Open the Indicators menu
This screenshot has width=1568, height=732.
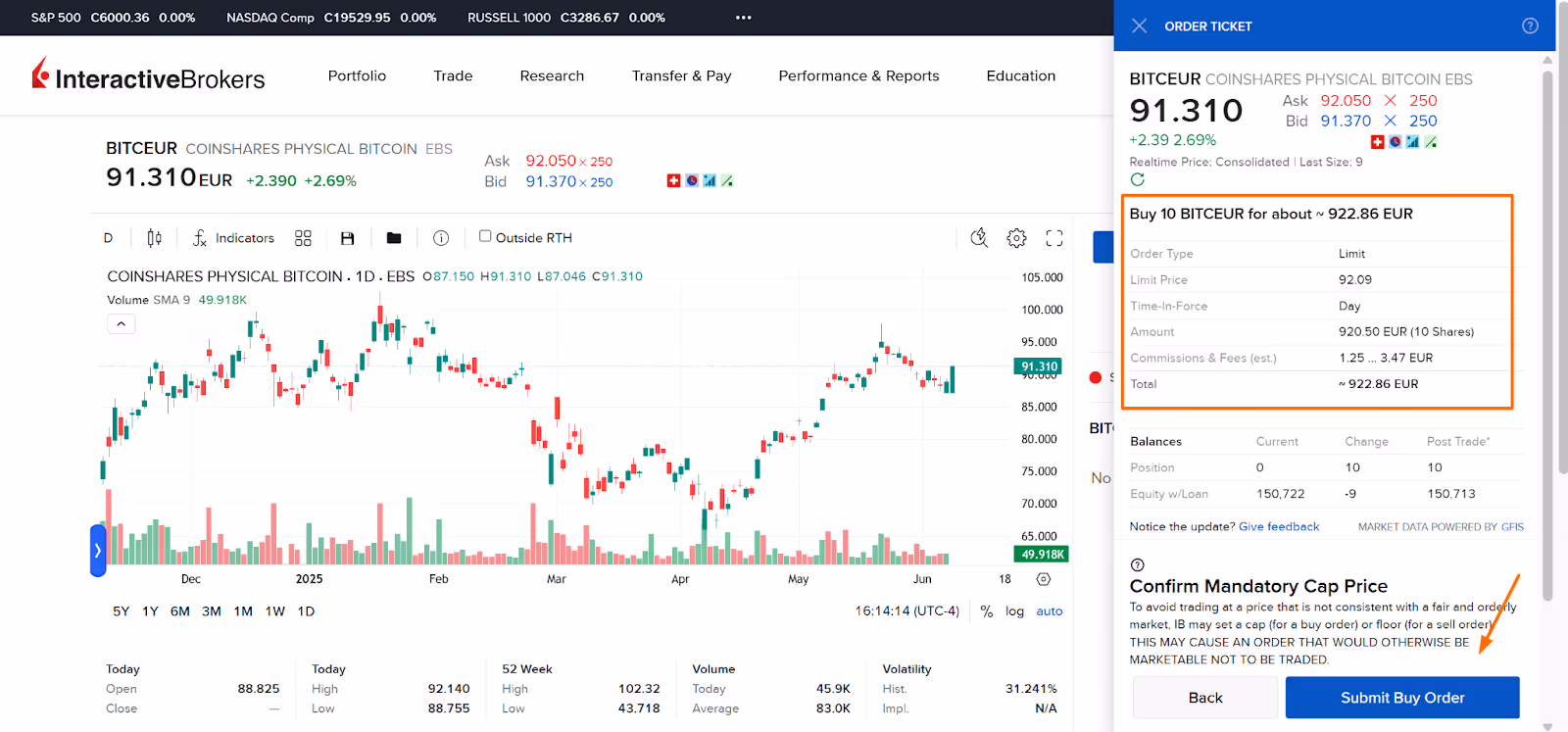(x=233, y=238)
